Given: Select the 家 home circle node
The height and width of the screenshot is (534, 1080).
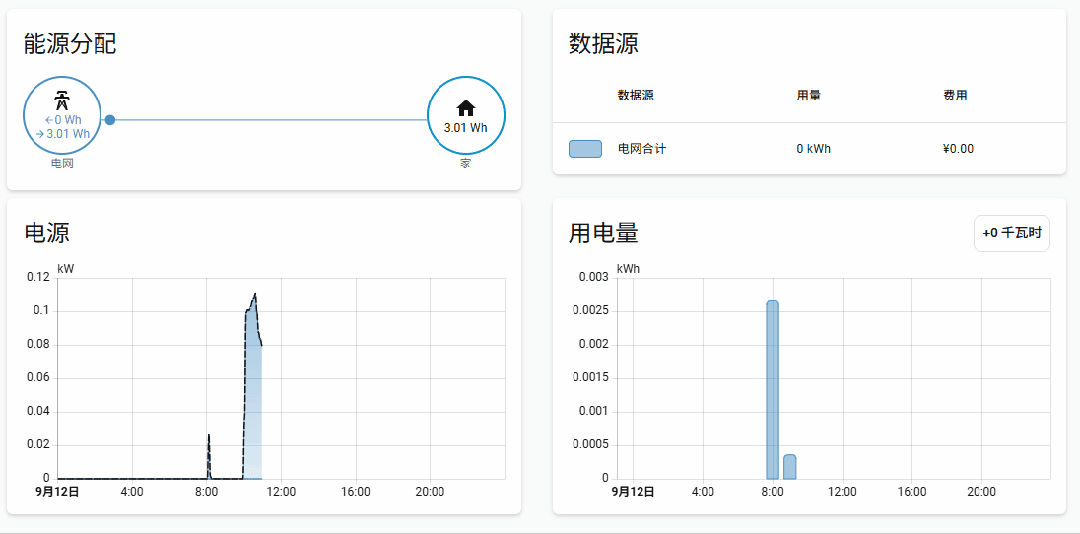Looking at the screenshot, I should tap(466, 116).
